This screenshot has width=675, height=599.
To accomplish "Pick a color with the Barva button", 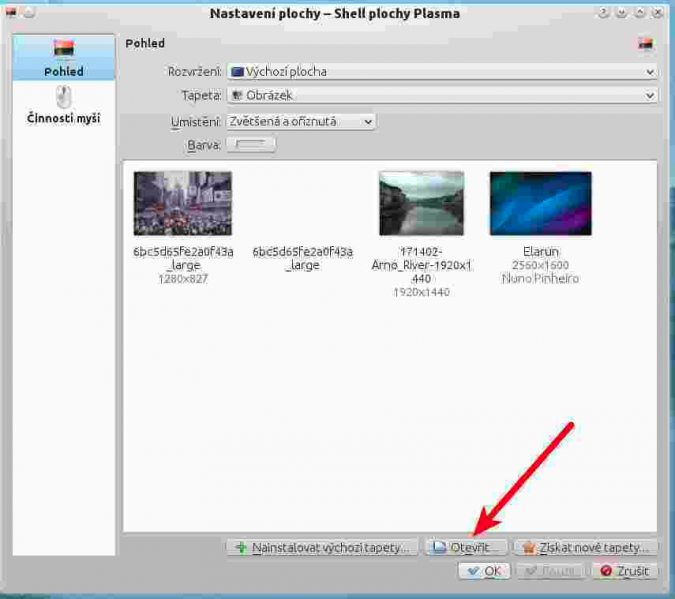I will click(x=251, y=145).
